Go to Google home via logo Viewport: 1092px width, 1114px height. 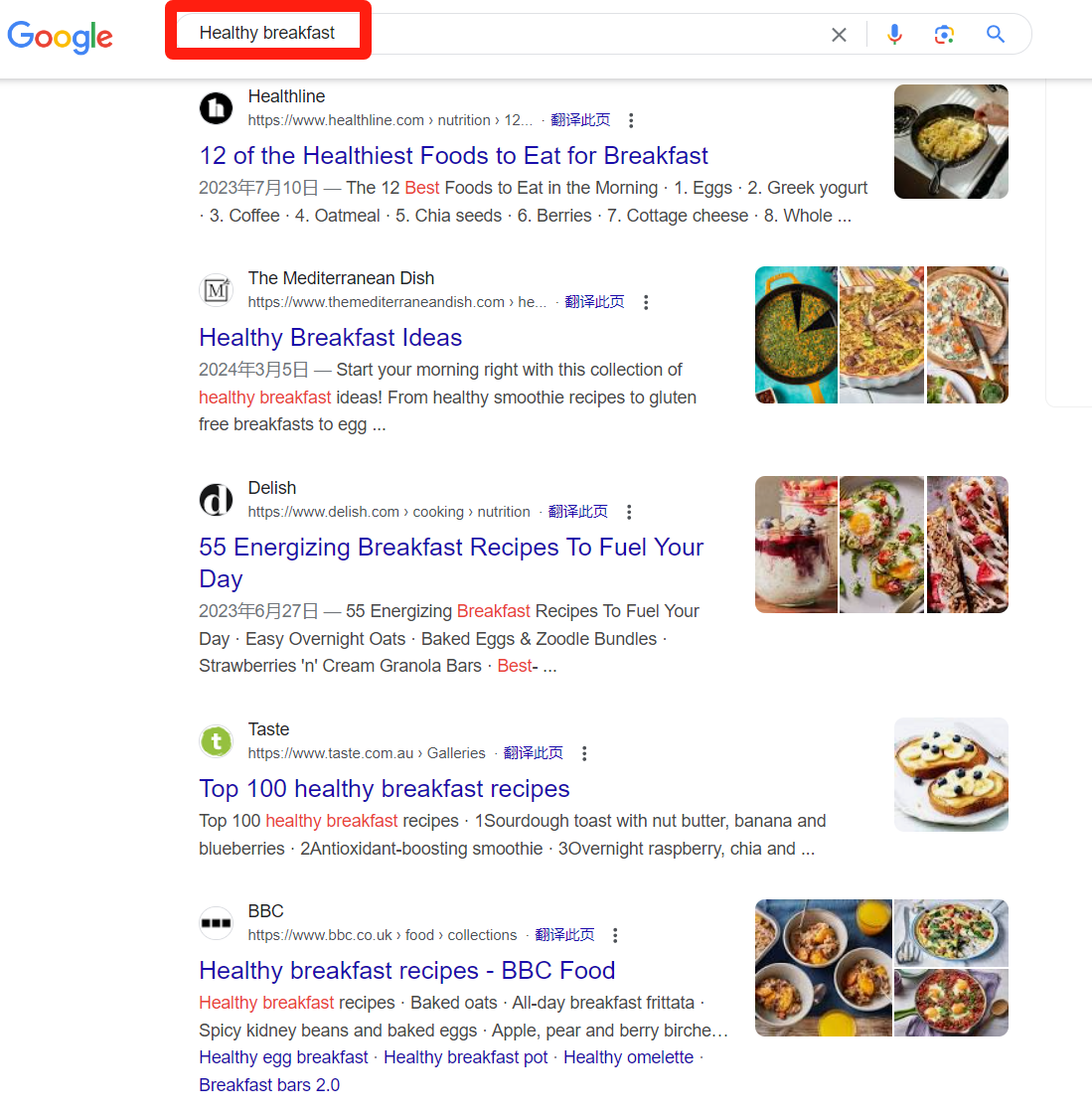(x=60, y=37)
